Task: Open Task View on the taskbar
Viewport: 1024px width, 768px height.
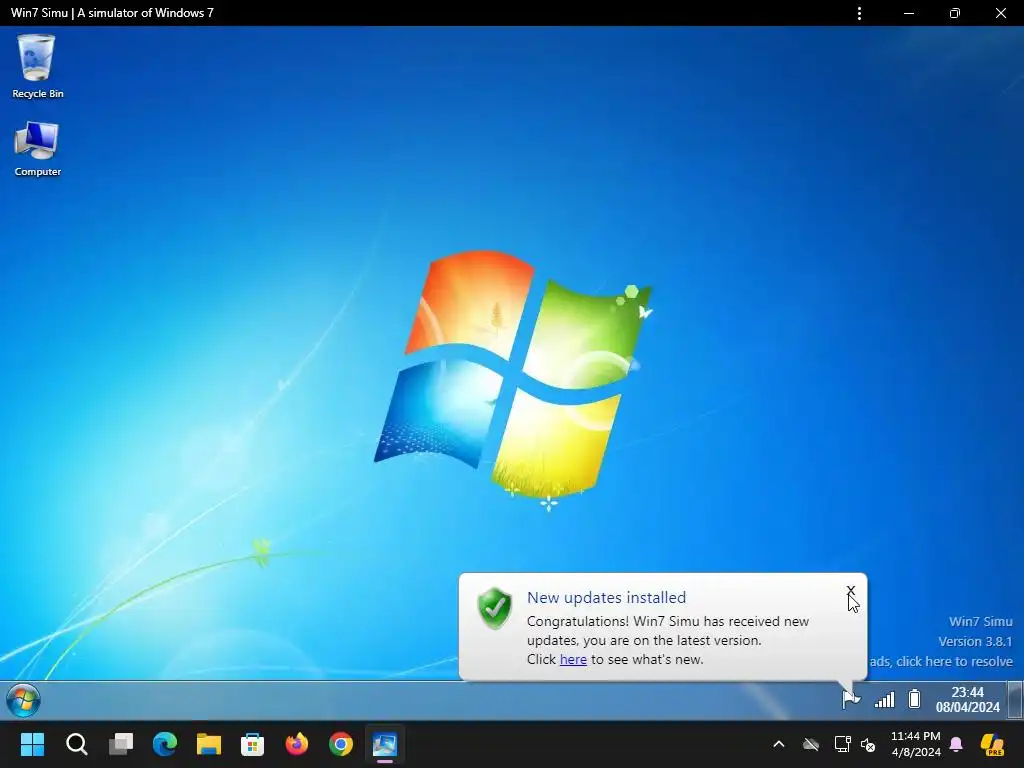Action: pyautogui.click(x=121, y=744)
